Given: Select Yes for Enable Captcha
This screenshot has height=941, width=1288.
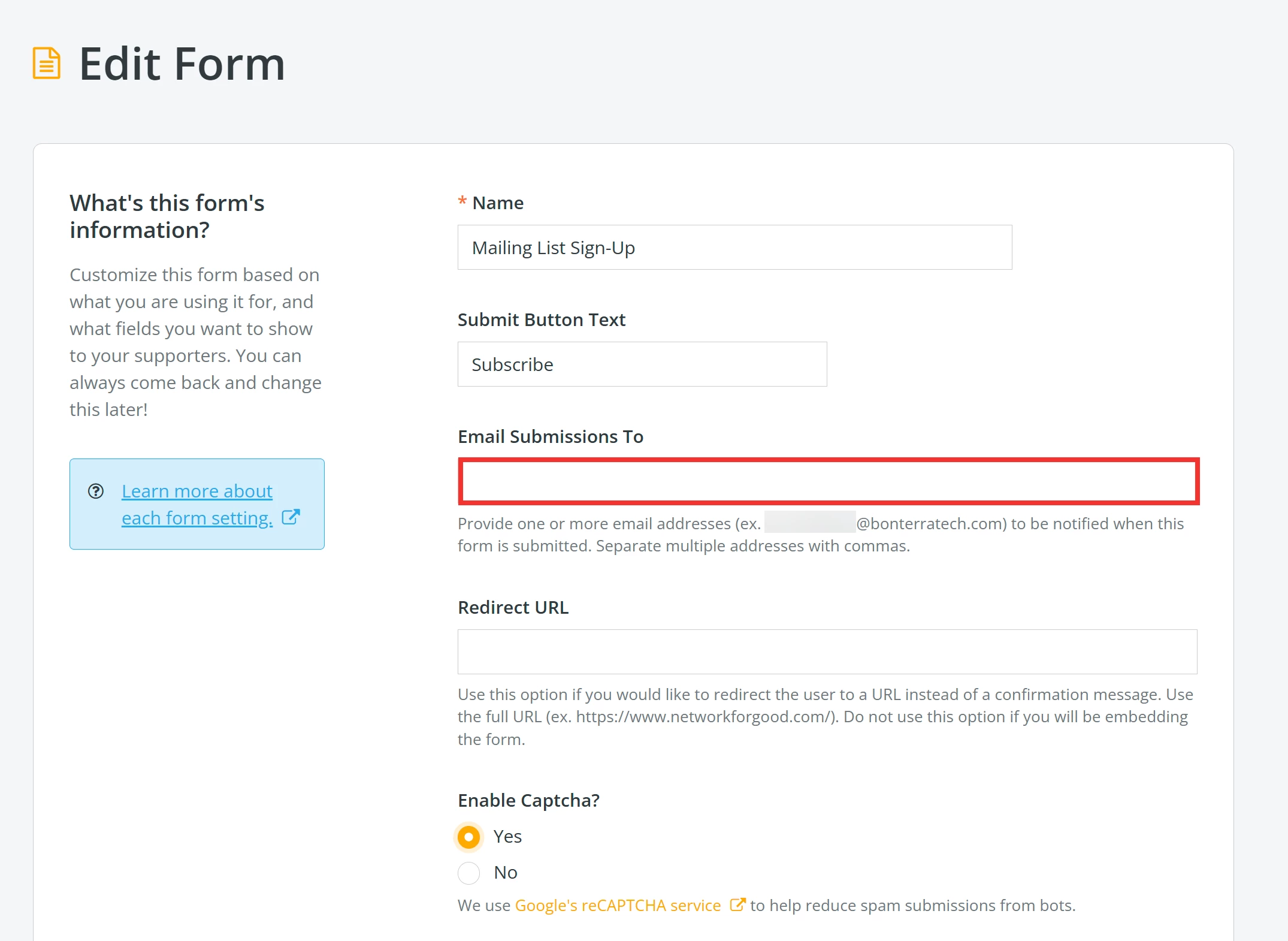Looking at the screenshot, I should click(469, 837).
